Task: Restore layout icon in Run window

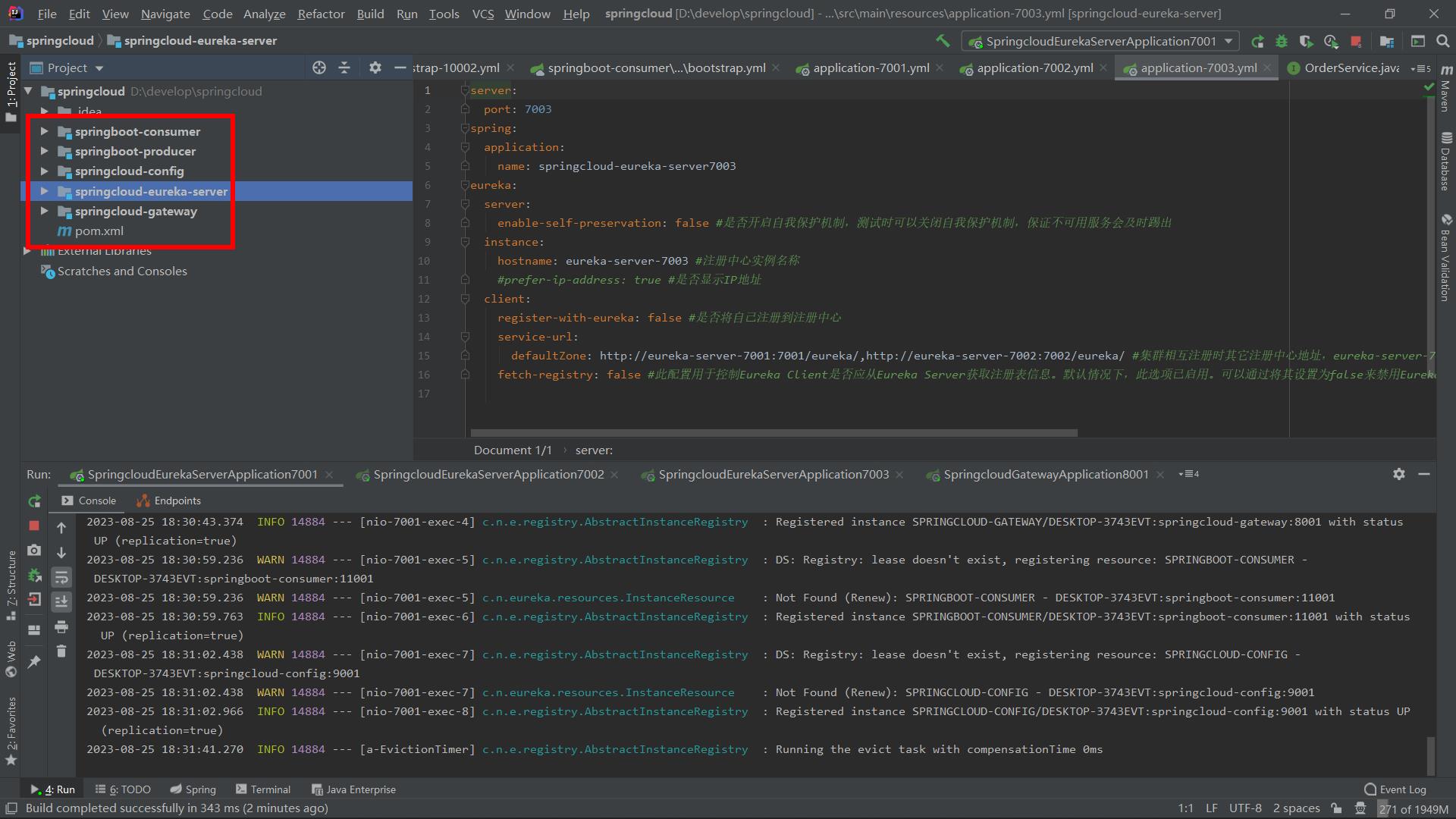Action: (34, 630)
